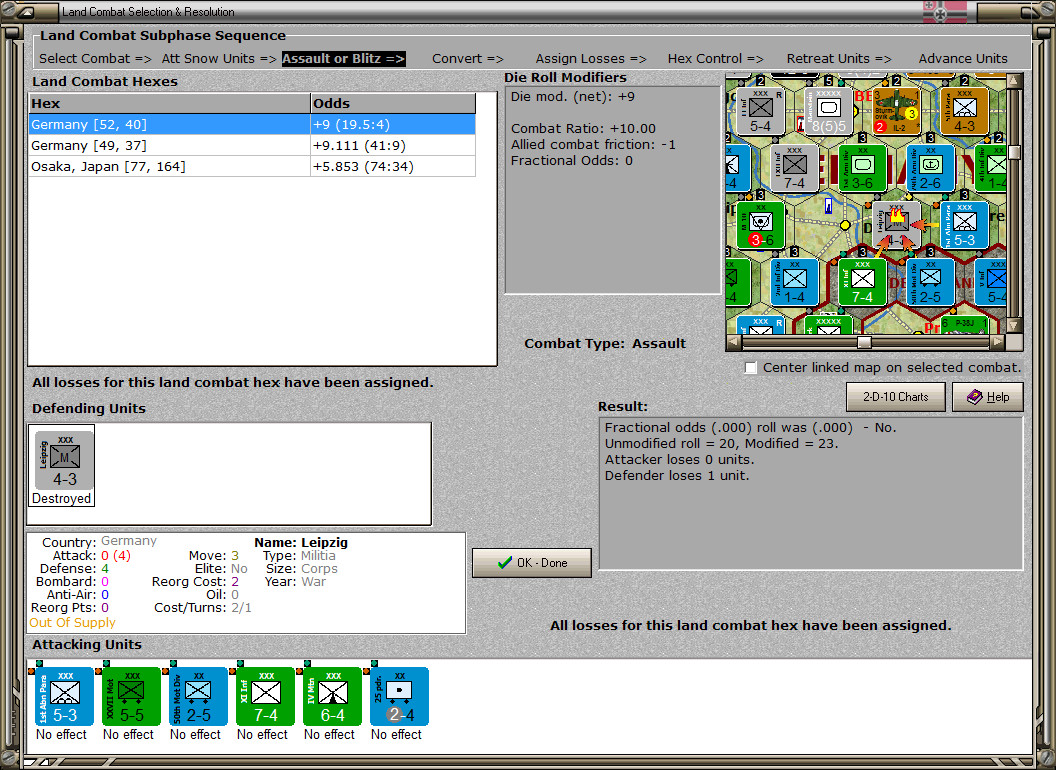This screenshot has width=1056, height=770.
Task: Go to the Att Snow Units subphase
Action: click(x=219, y=59)
